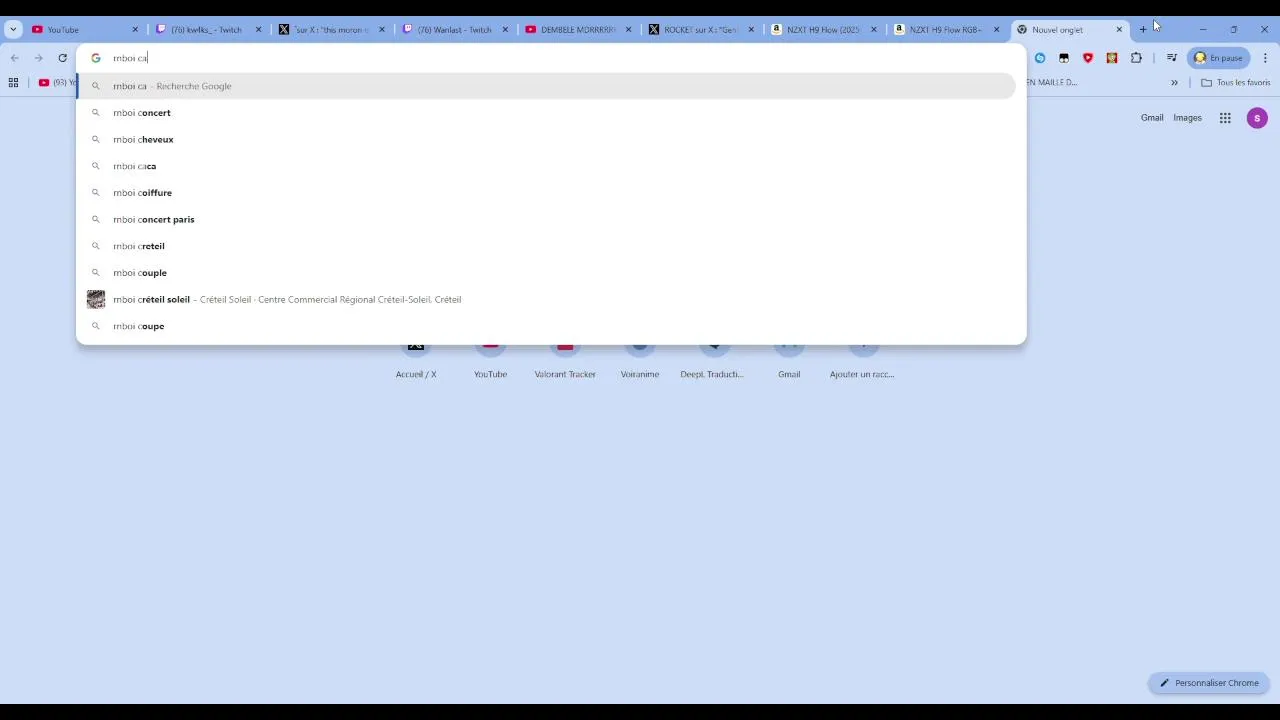
Task: Click the address bar containing 'mboi ca'
Action: click(x=551, y=58)
